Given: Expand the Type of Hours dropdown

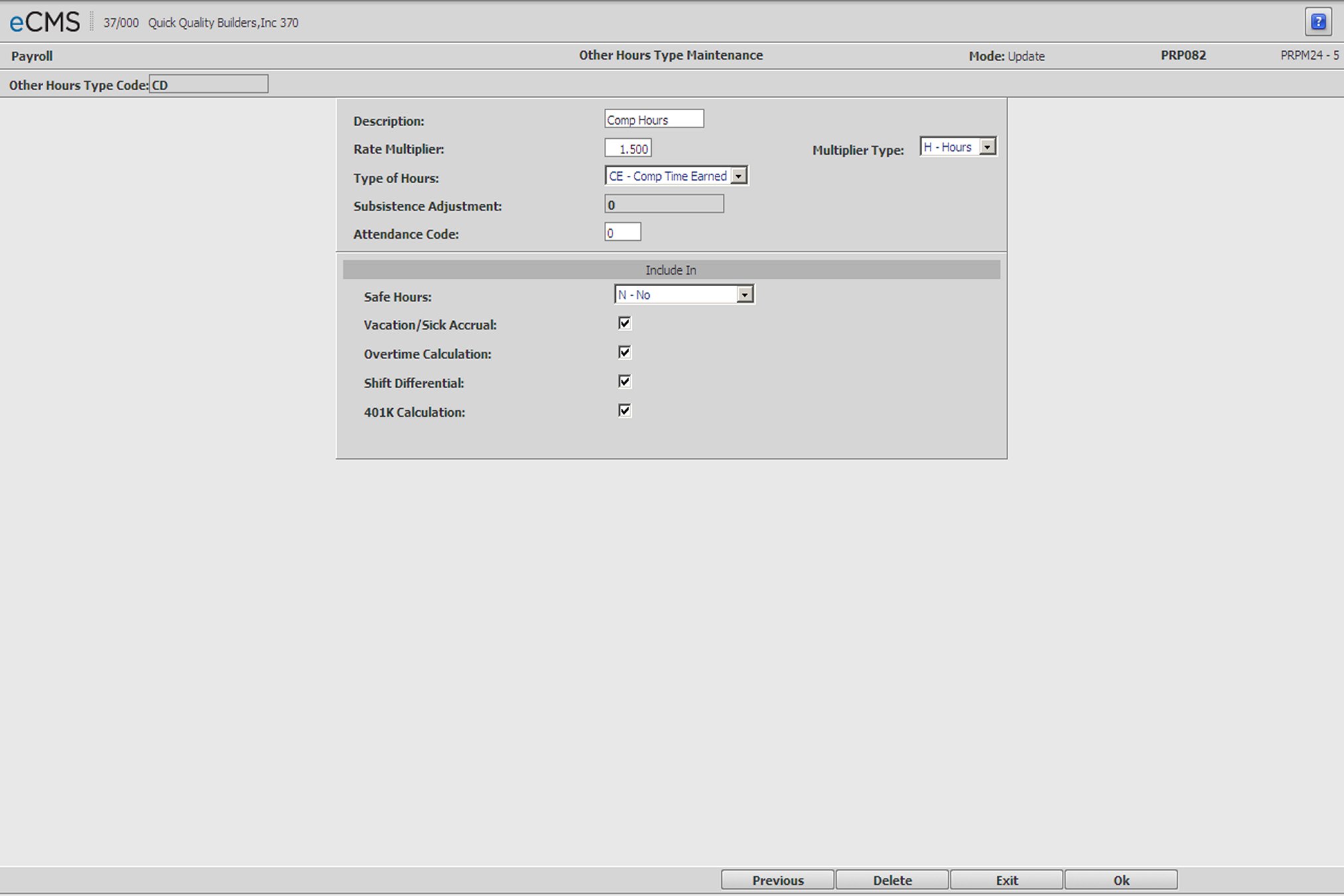Looking at the screenshot, I should click(x=739, y=176).
